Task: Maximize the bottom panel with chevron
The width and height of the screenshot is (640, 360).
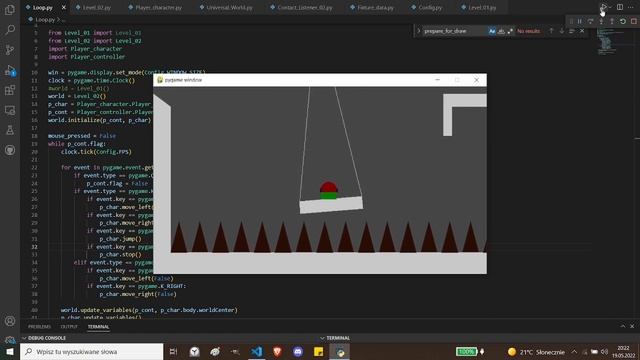Action: pos(622,326)
